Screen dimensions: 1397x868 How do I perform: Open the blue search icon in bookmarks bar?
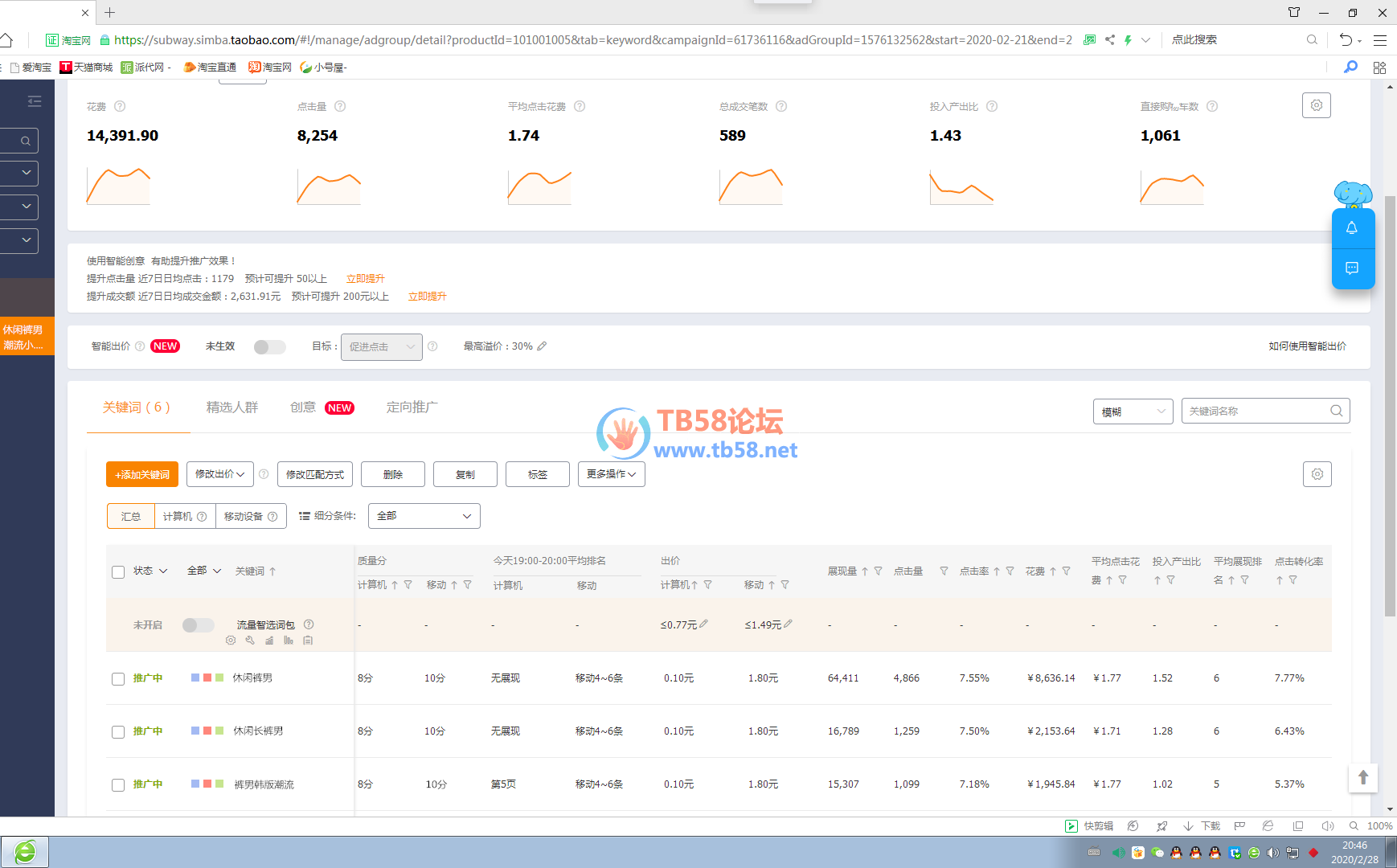point(1351,67)
